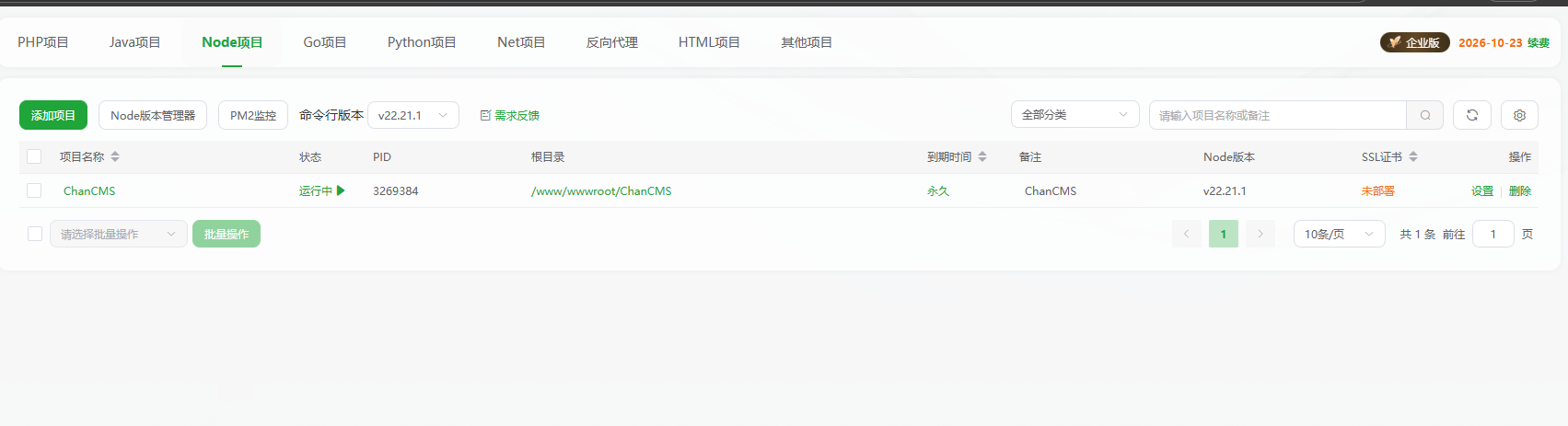Click the go-to page number input

1493,234
